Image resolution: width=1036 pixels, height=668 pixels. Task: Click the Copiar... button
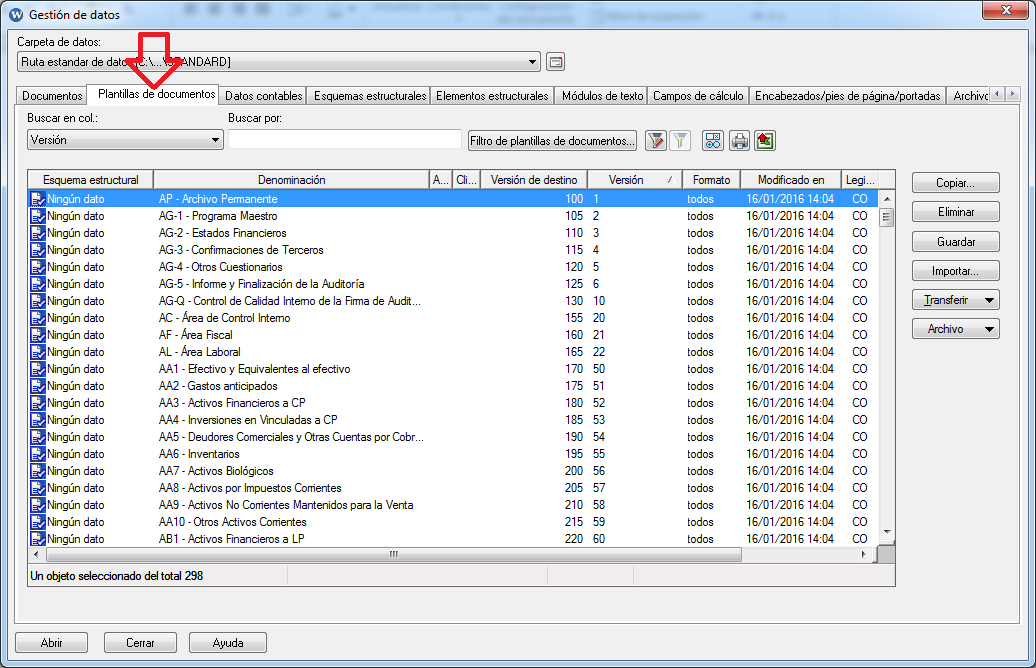point(955,183)
